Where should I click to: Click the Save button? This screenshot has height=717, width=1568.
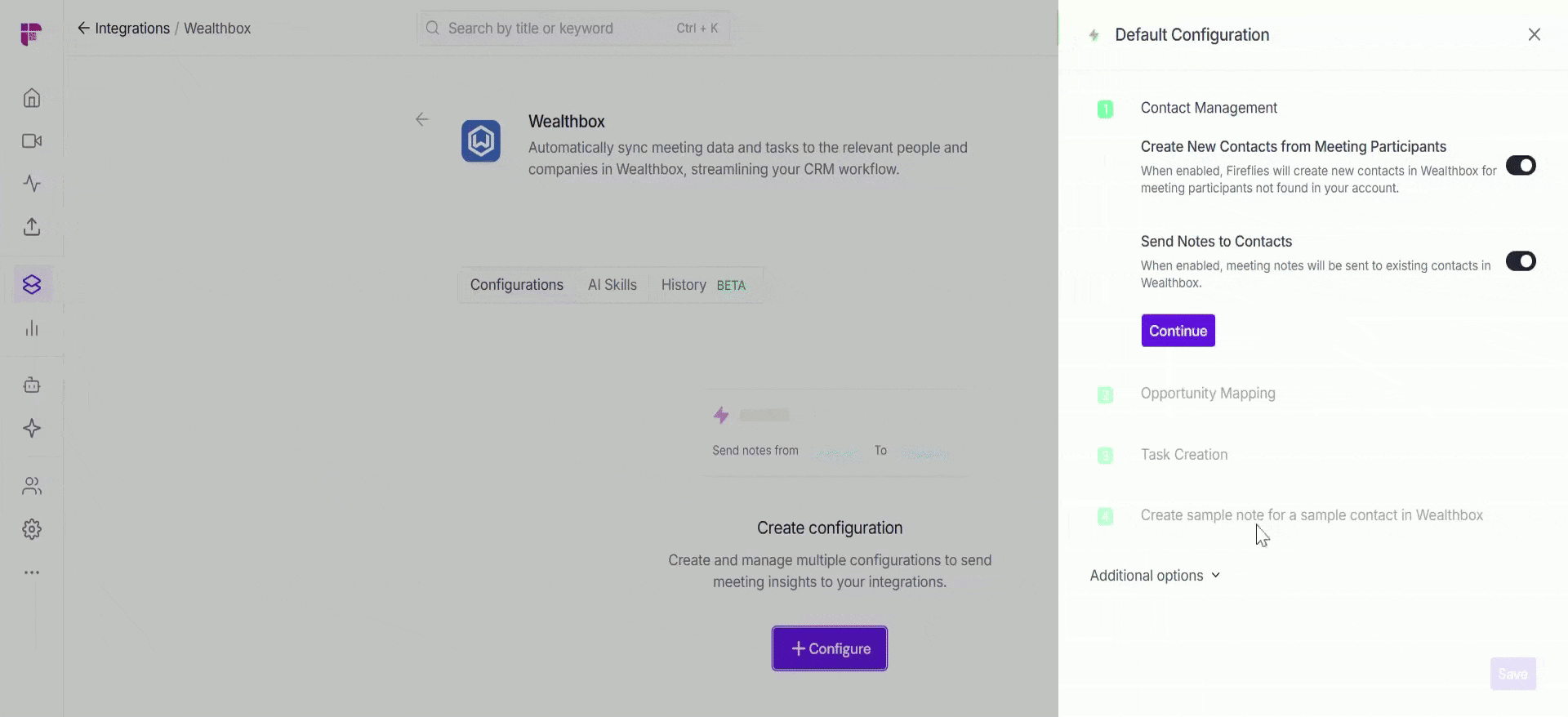pos(1512,674)
